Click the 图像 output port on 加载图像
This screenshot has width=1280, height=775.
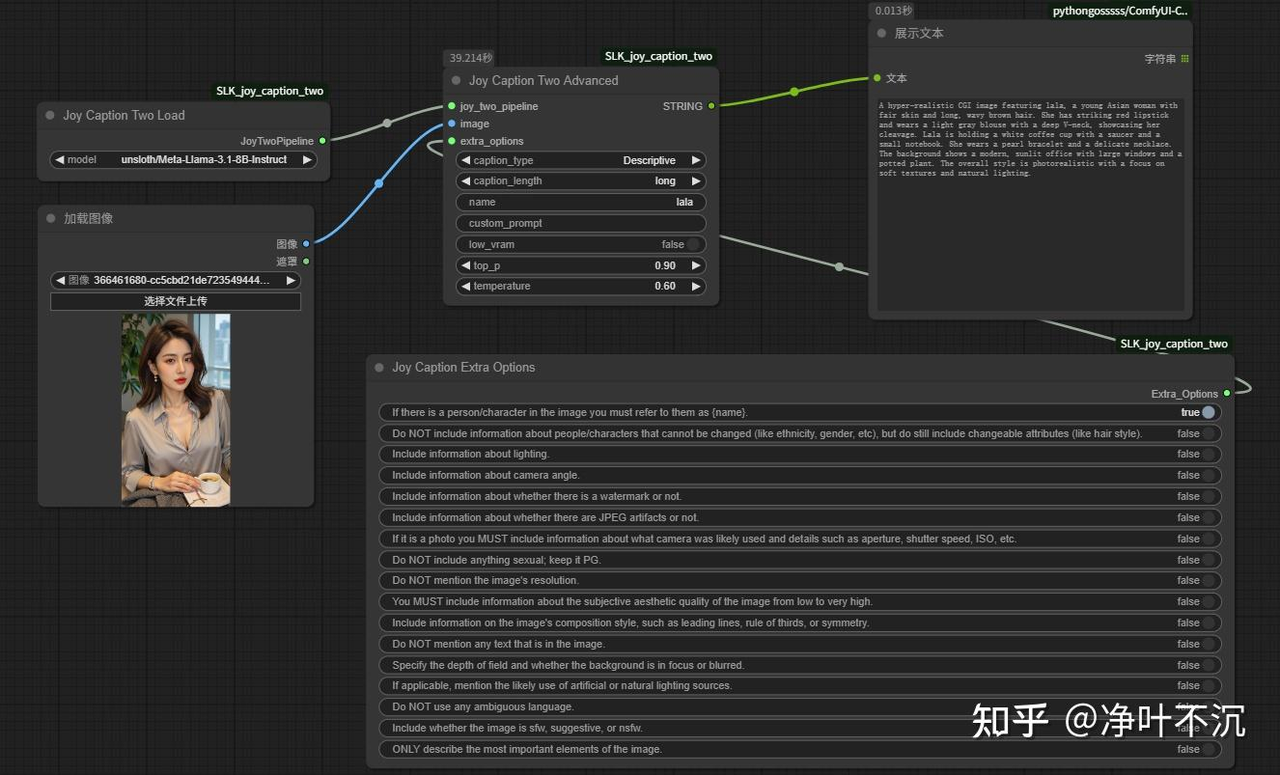(x=306, y=243)
